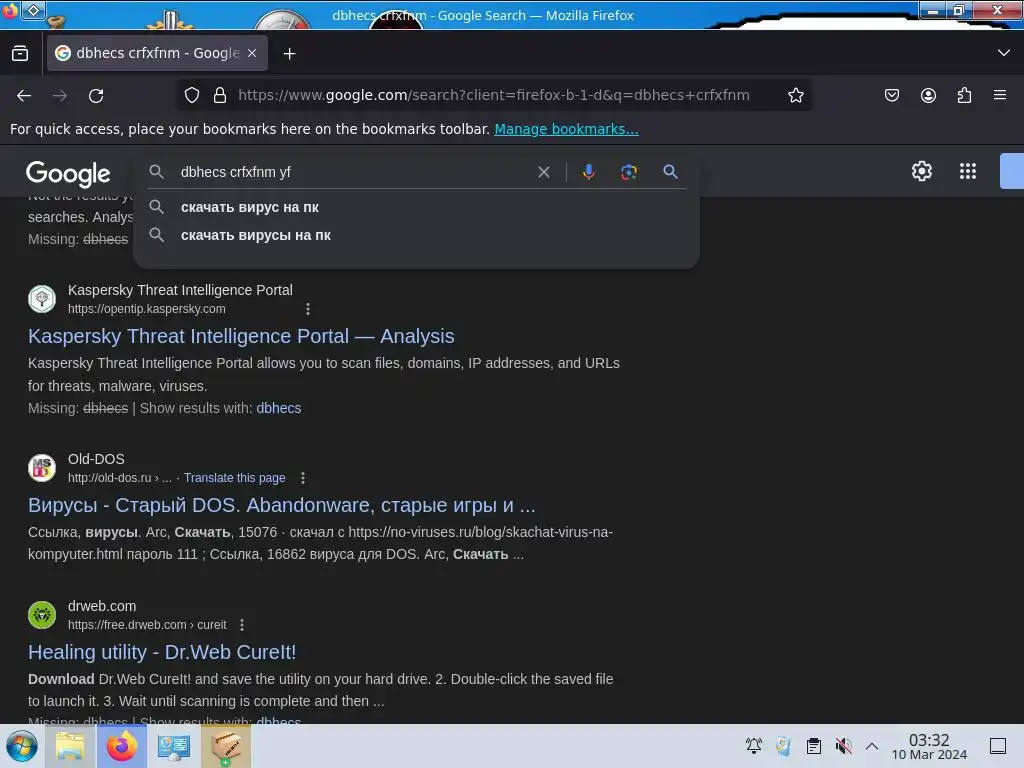Open a new tab with the plus button
Image resolution: width=1024 pixels, height=768 pixels.
(289, 54)
